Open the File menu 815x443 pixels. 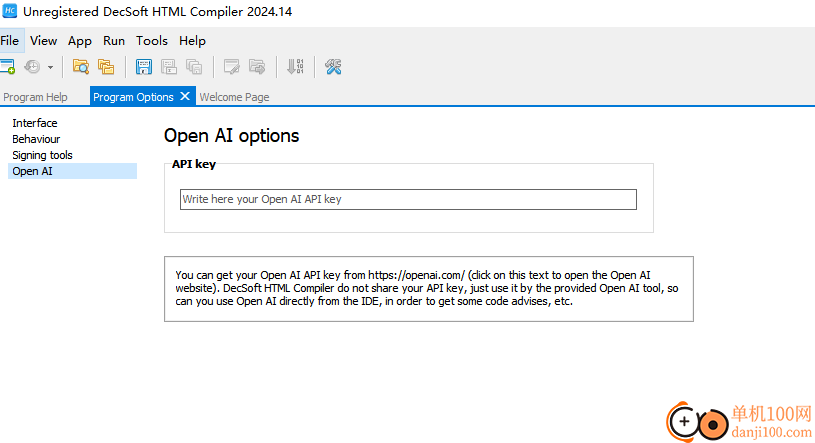(9, 41)
